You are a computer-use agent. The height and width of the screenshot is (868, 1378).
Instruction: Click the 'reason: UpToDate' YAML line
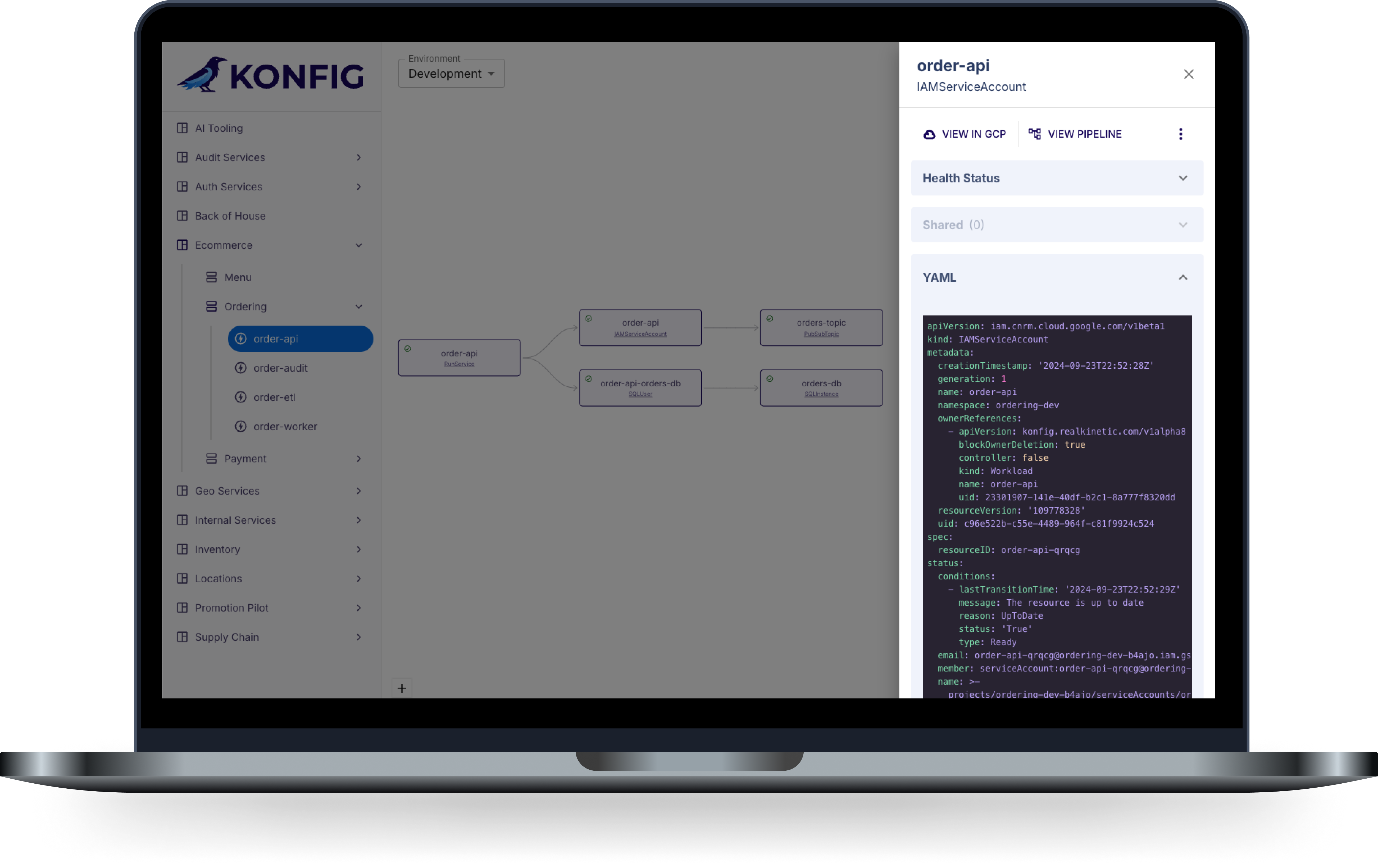(x=1001, y=616)
